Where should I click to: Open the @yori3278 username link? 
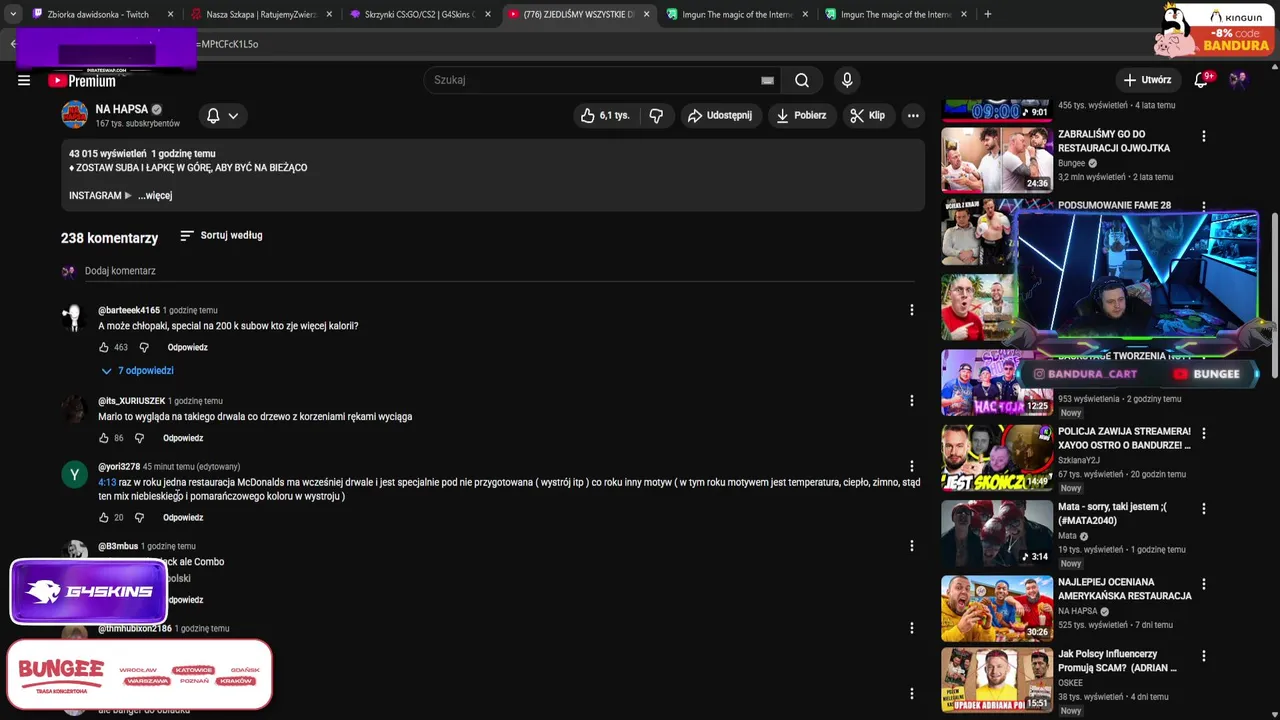pyautogui.click(x=119, y=467)
